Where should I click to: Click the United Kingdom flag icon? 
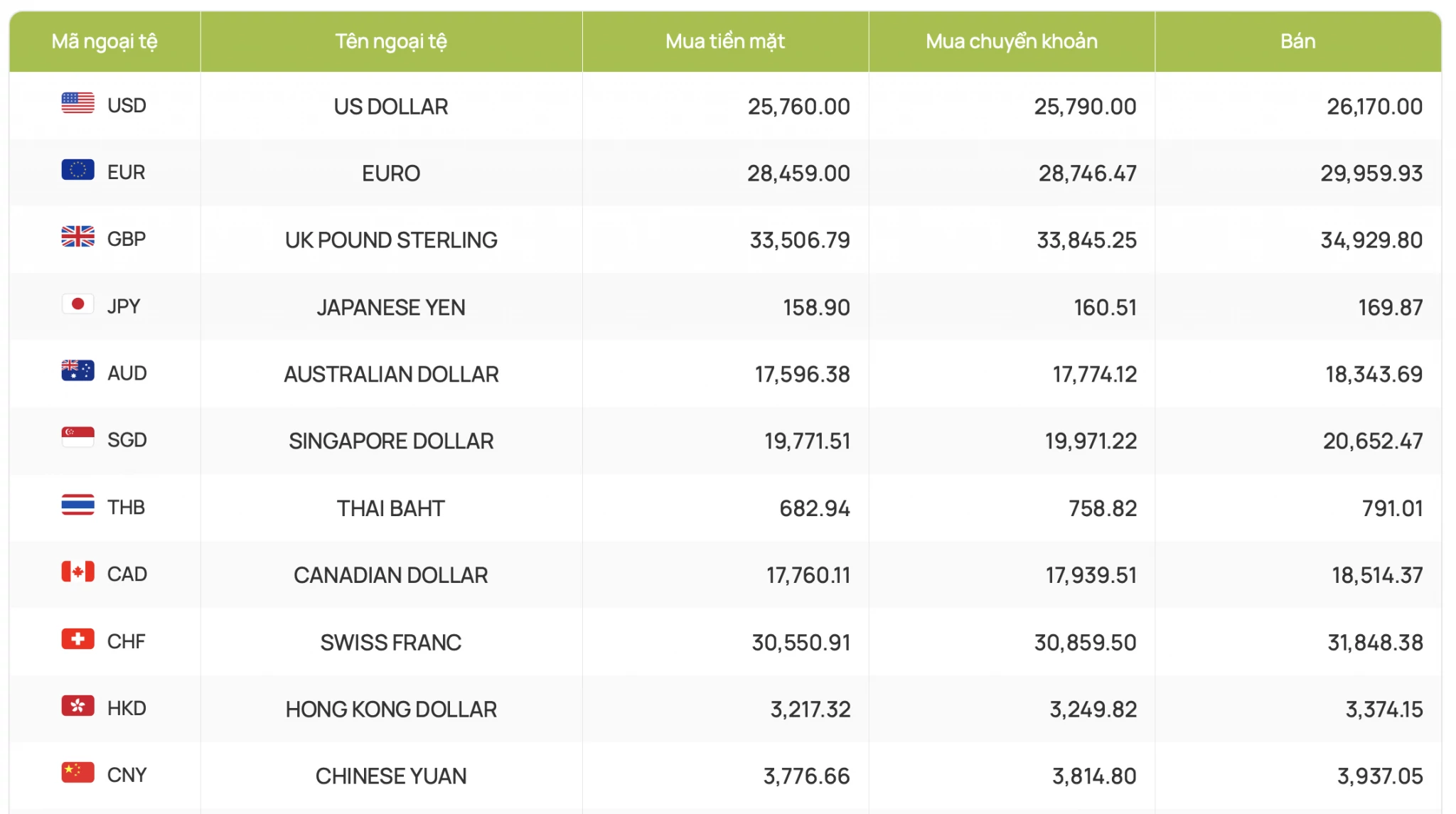coord(77,237)
